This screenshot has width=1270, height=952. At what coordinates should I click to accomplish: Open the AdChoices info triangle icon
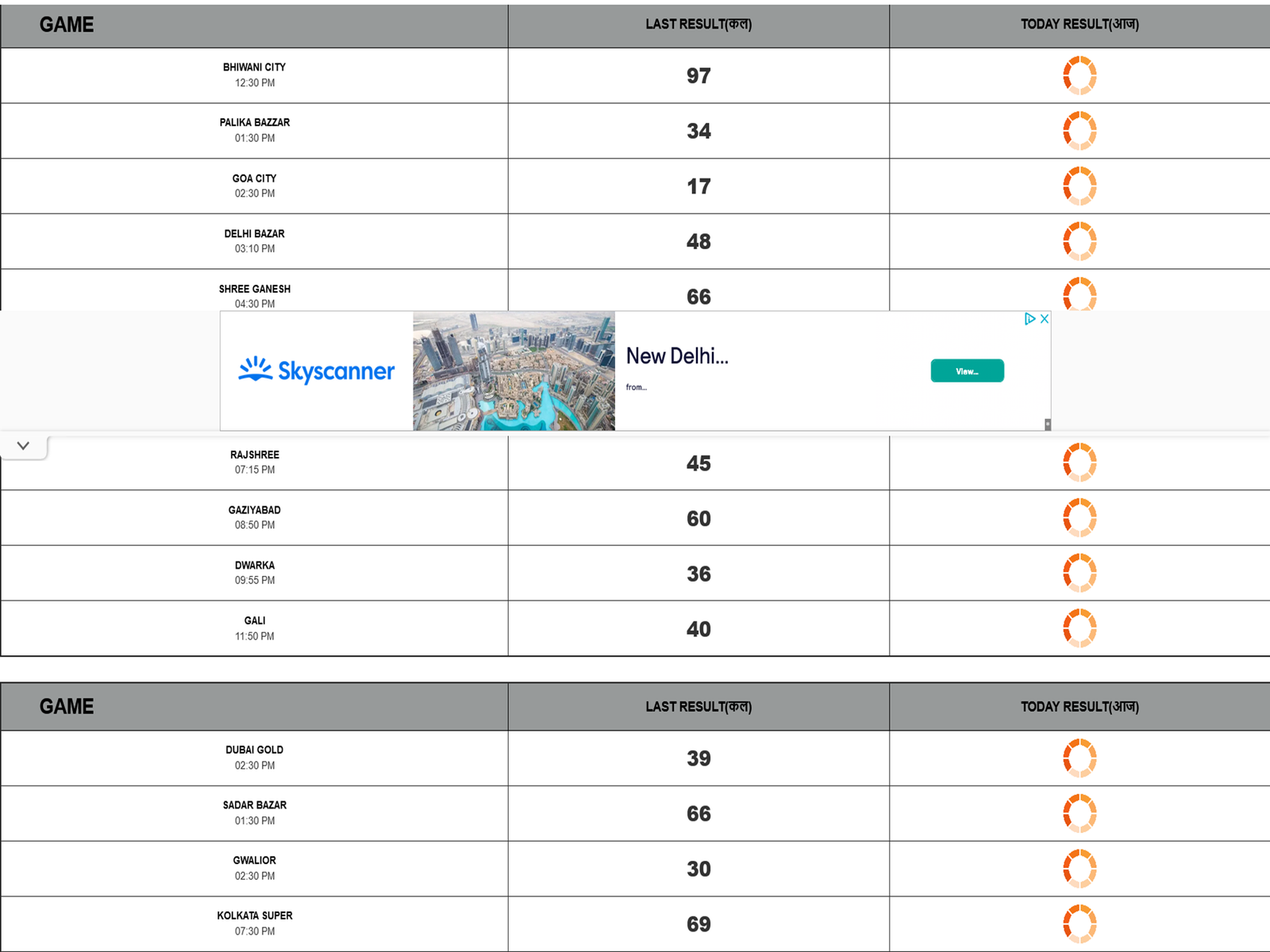[1029, 319]
